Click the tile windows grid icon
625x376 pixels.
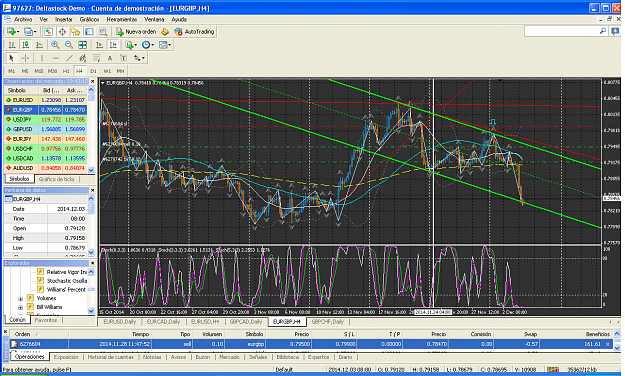pos(82,45)
